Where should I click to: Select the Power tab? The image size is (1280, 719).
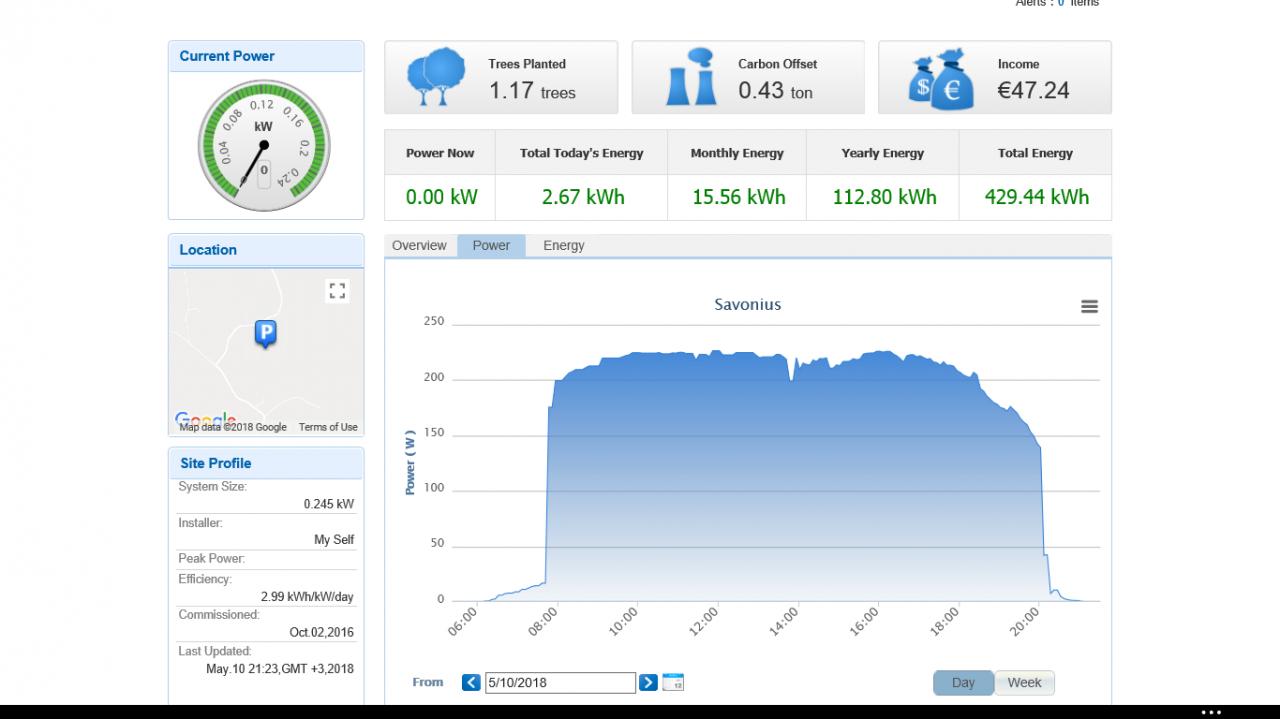click(491, 246)
